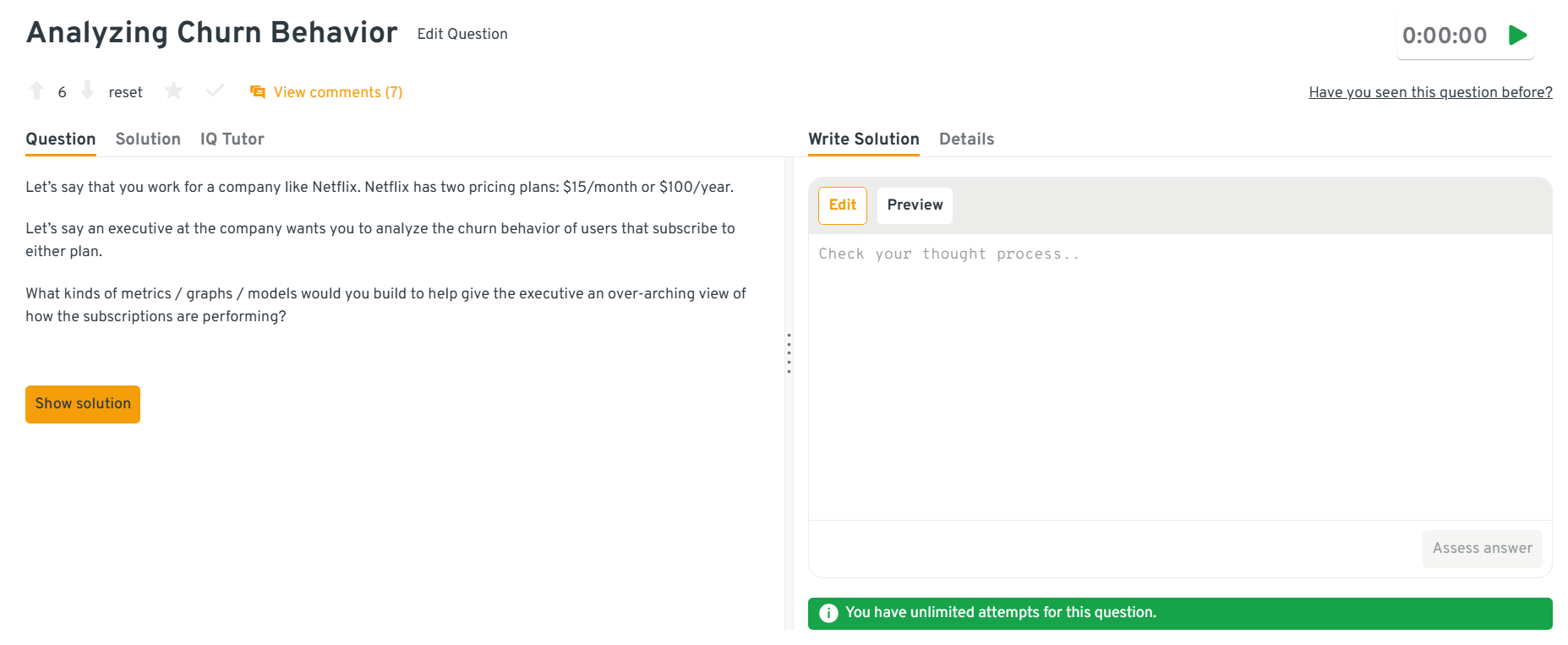Click the comments speech bubble icon
This screenshot has width=1568, height=645.
coord(258,92)
